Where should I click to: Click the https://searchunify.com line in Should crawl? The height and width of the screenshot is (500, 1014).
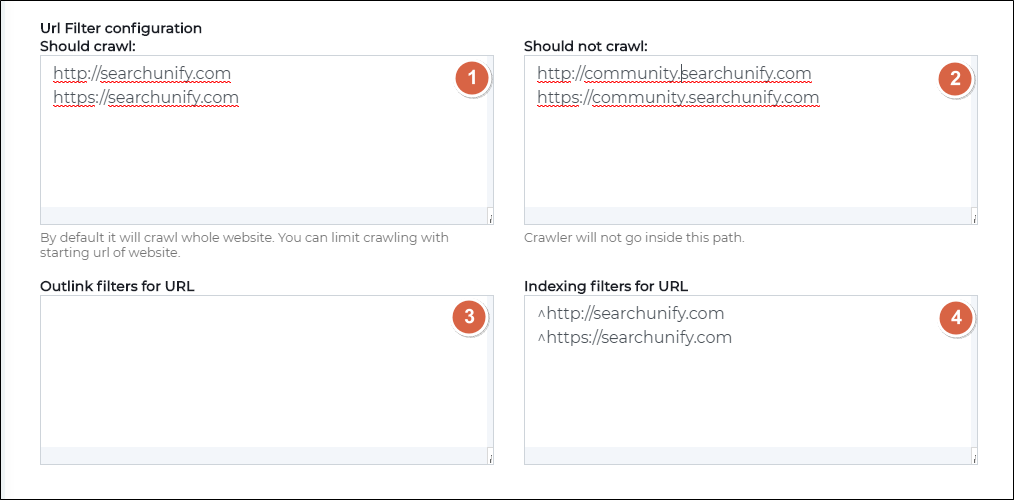click(x=146, y=98)
